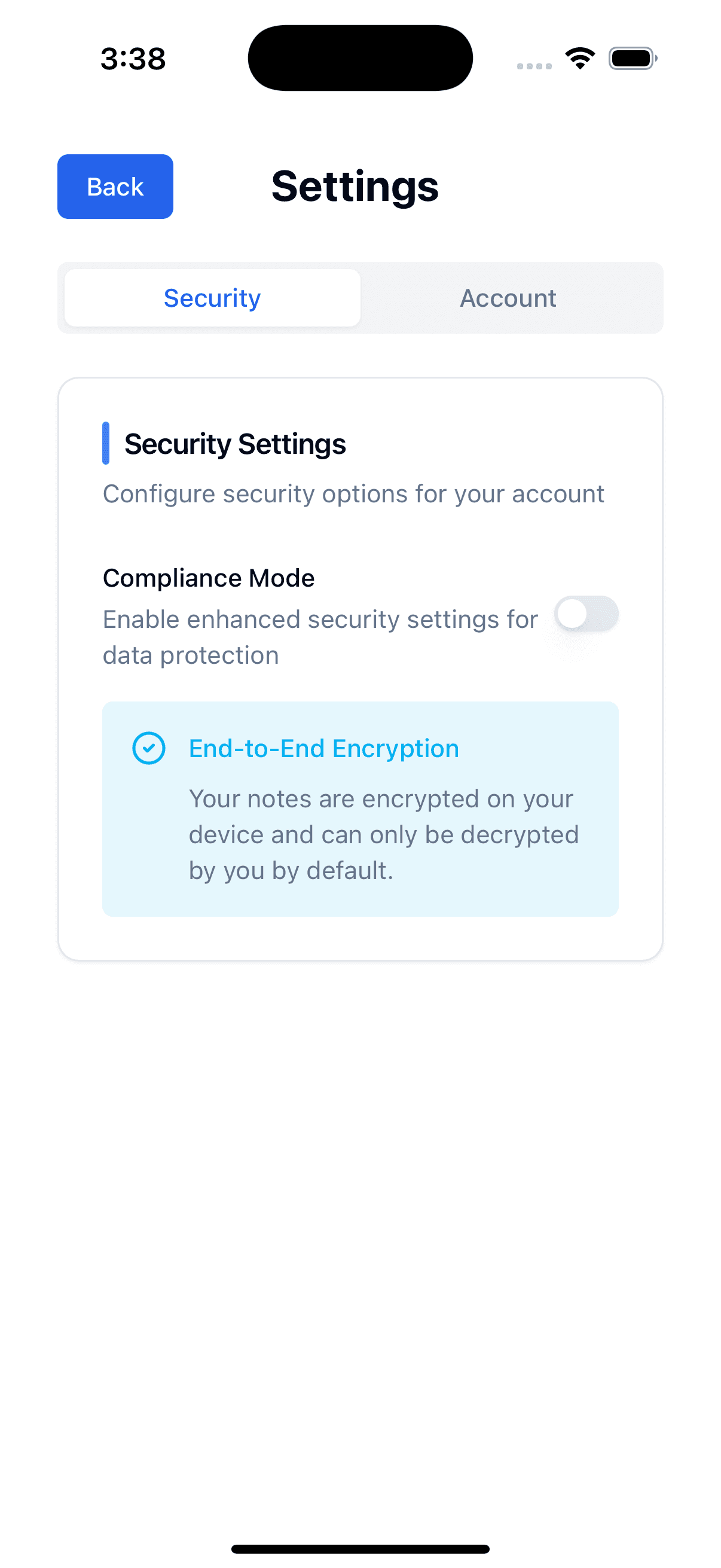Screen dimensions: 721x1568
Task: Toggle enhanced security settings switch off
Action: point(586,614)
